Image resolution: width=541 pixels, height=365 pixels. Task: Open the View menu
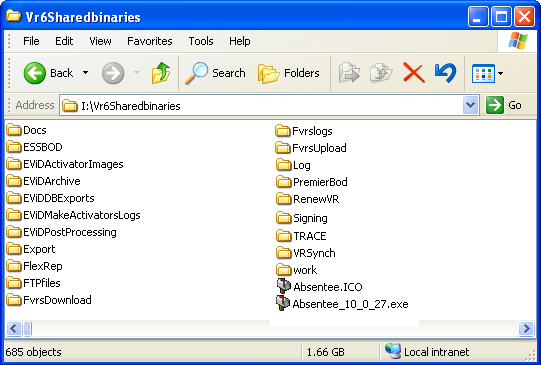point(100,41)
